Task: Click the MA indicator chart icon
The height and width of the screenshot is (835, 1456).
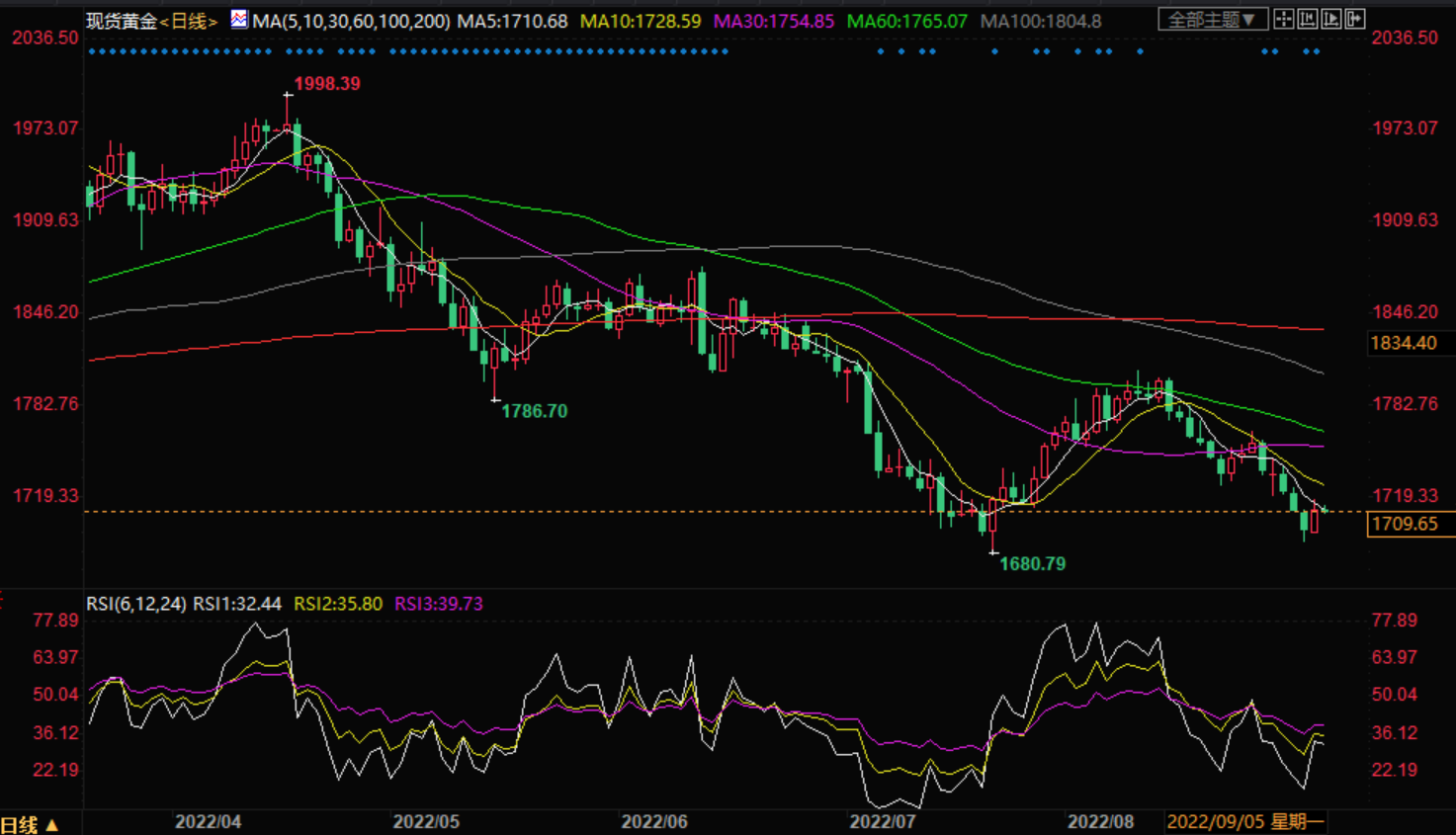Action: coord(239,19)
